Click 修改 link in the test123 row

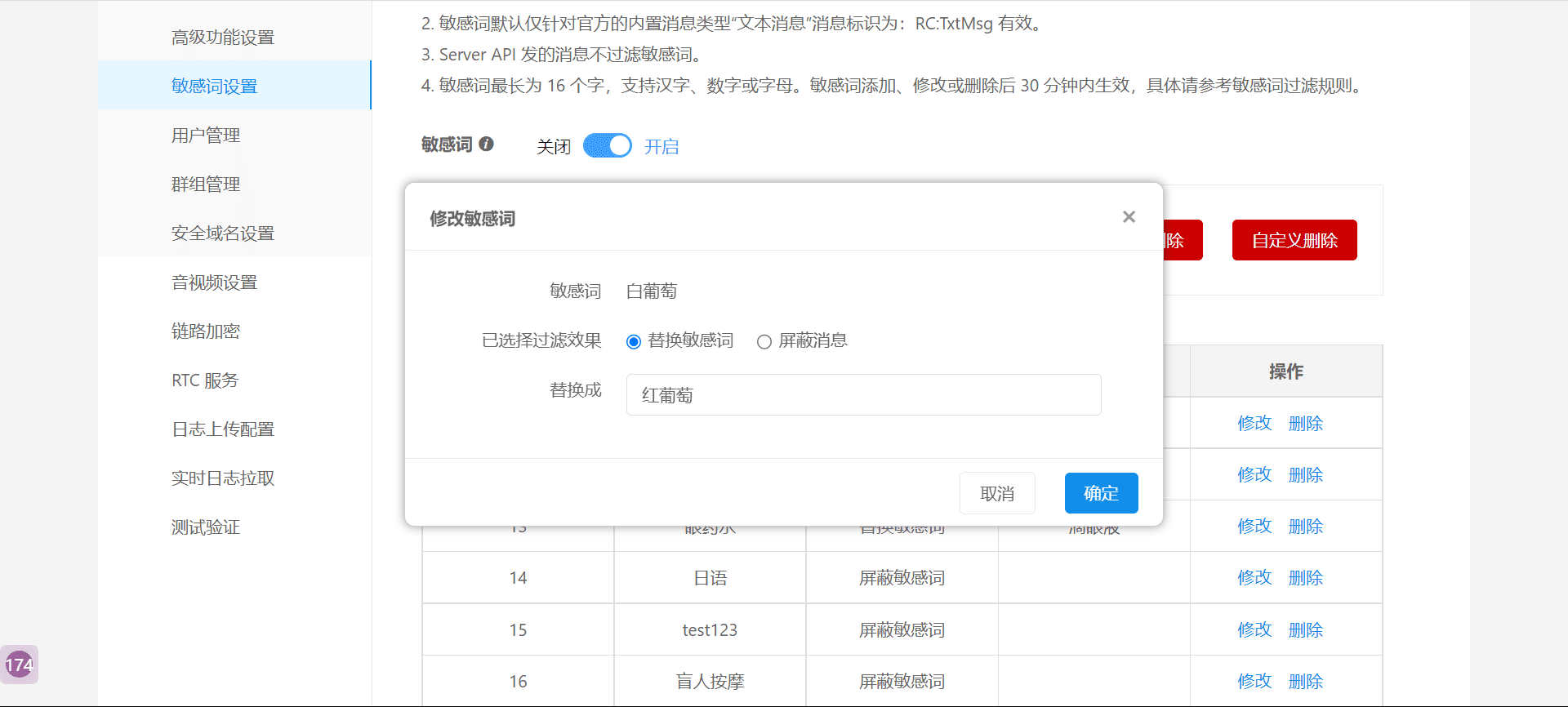(1254, 629)
